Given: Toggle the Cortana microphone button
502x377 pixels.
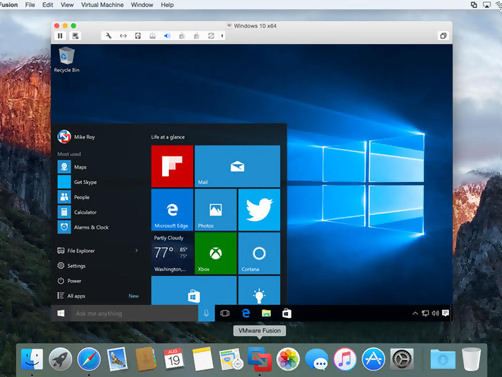Looking at the screenshot, I should click(x=206, y=313).
